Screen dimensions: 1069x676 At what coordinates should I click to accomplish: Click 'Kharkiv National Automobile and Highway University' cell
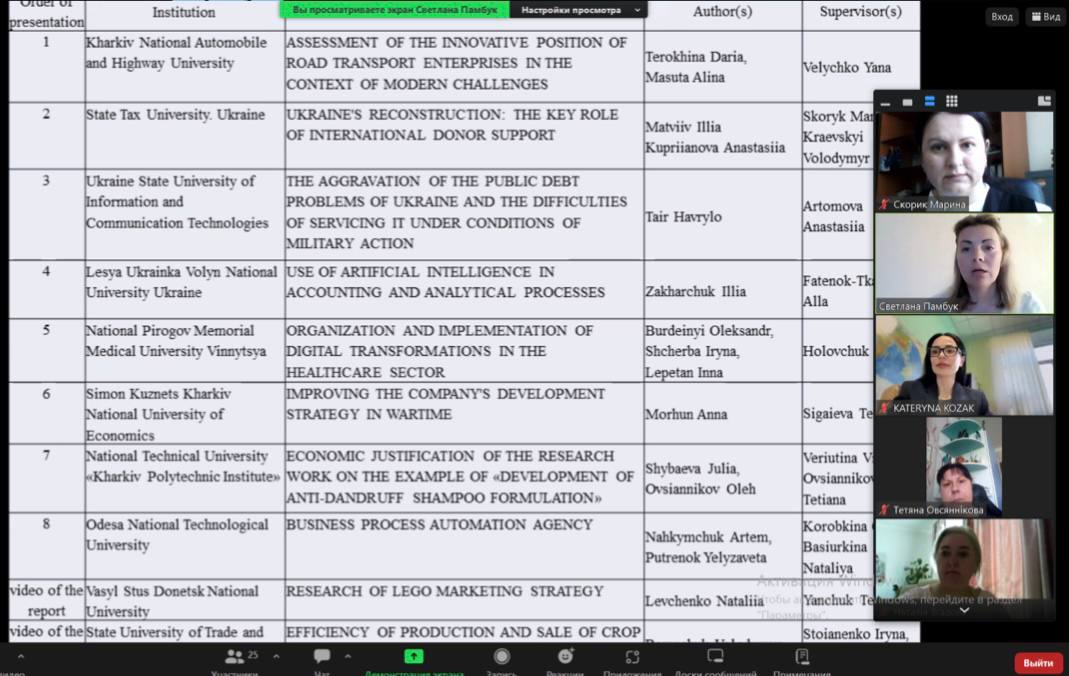tap(184, 66)
